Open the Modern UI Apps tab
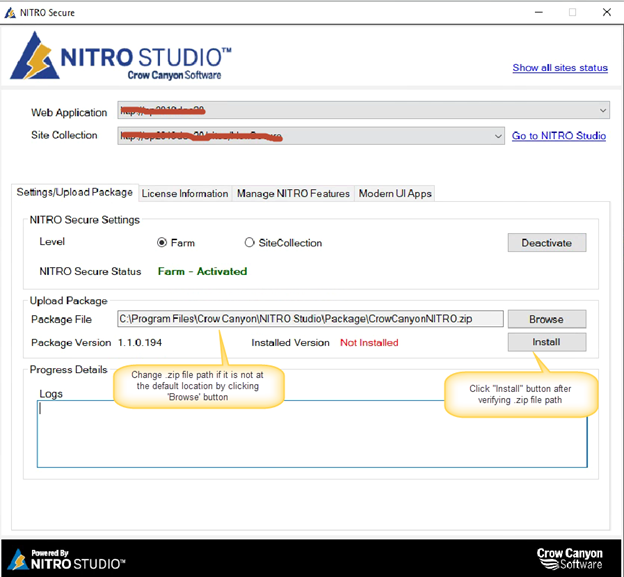624x577 pixels. pos(395,193)
